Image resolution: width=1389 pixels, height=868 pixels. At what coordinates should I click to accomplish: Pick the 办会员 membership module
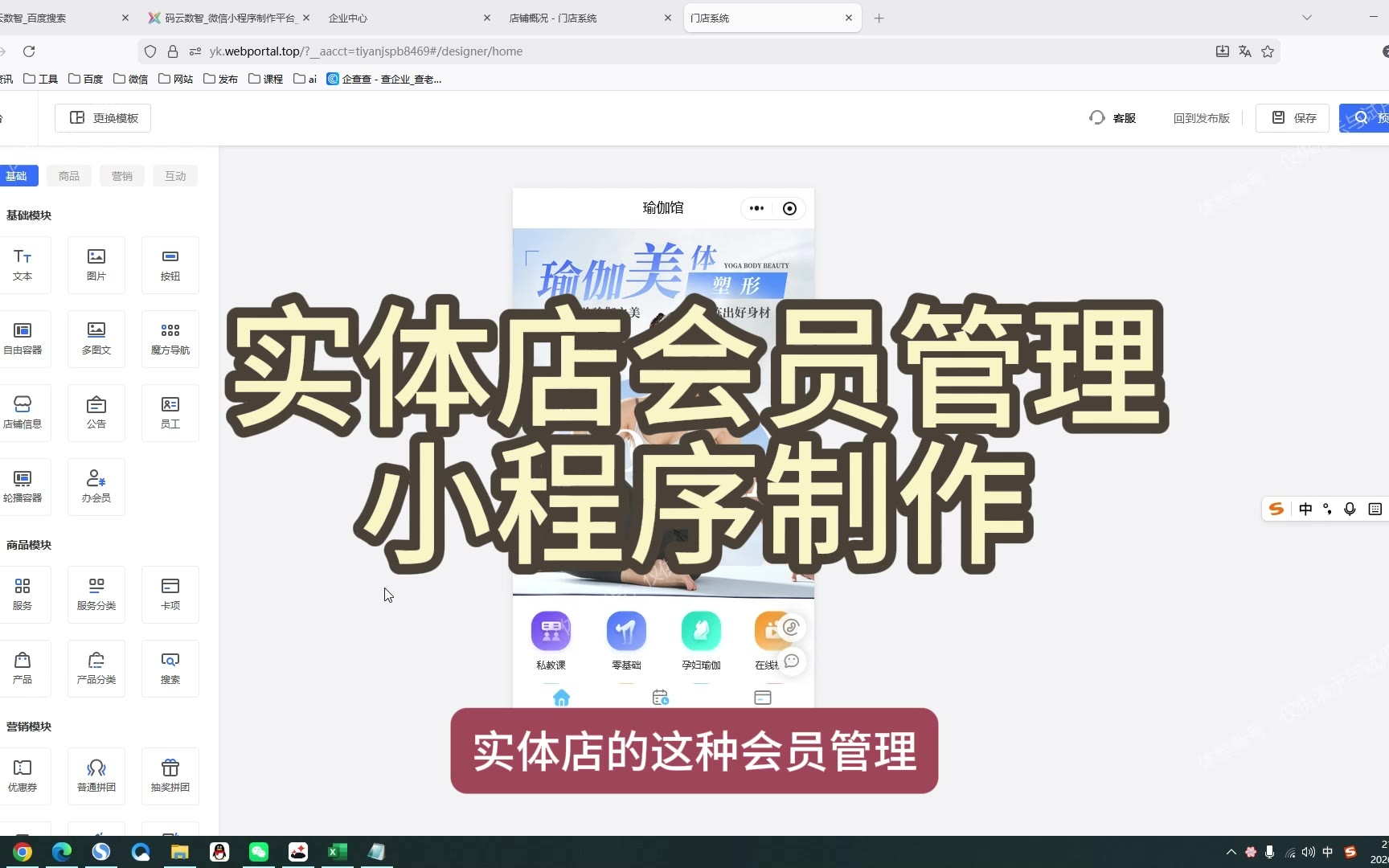pos(96,486)
